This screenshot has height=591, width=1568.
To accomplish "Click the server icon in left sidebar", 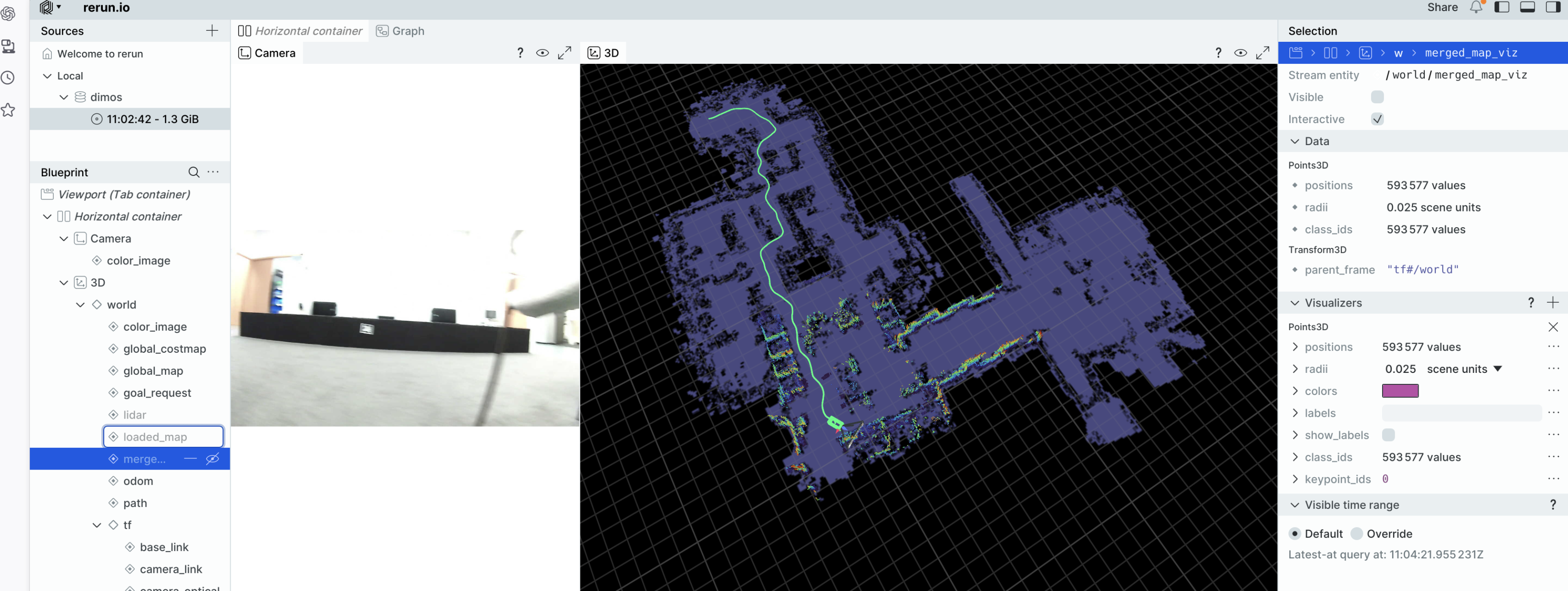I will pyautogui.click(x=9, y=46).
